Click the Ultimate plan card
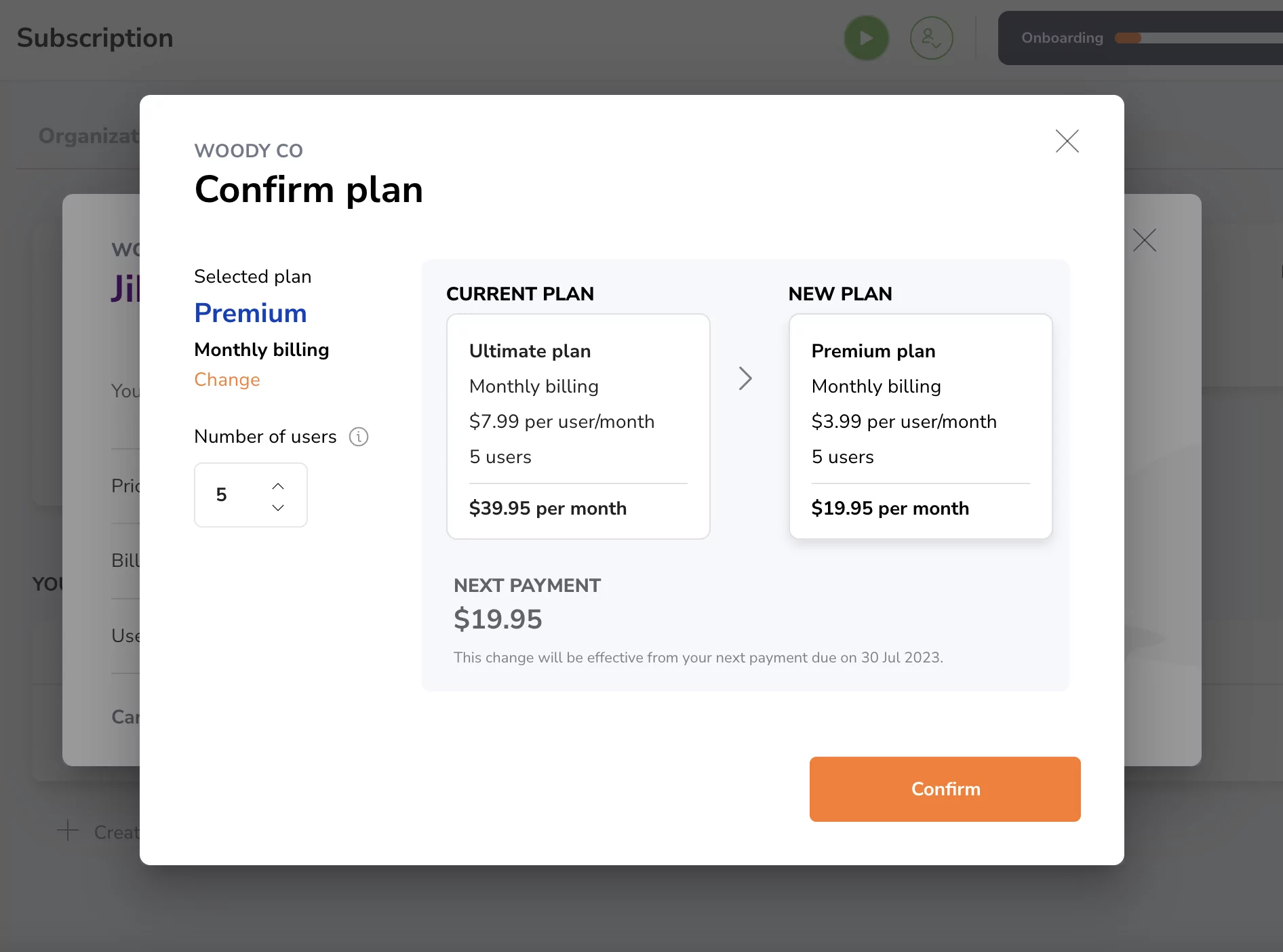The height and width of the screenshot is (952, 1283). coord(577,426)
